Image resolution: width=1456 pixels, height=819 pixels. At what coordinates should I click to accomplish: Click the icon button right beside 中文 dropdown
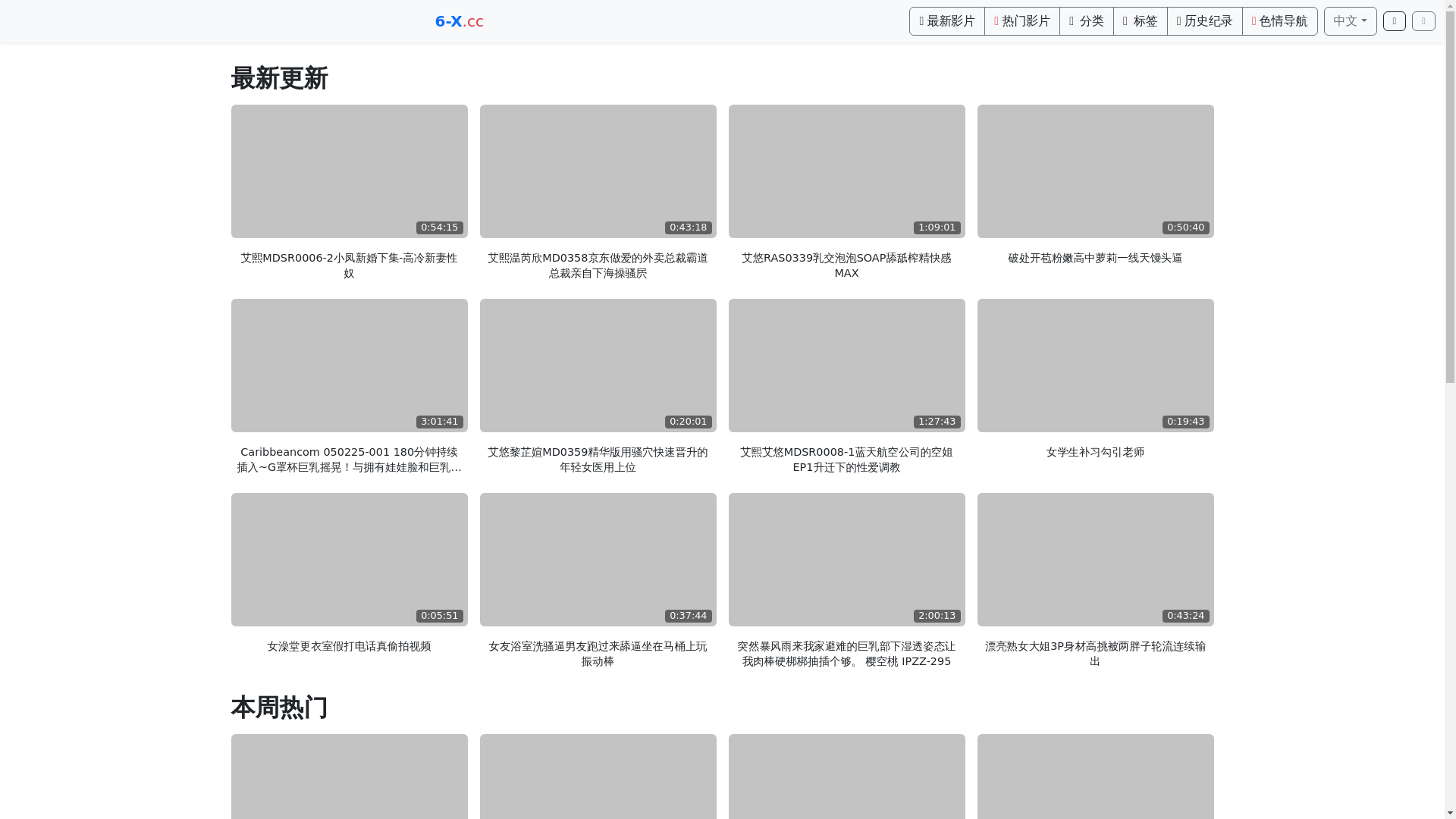1394,21
